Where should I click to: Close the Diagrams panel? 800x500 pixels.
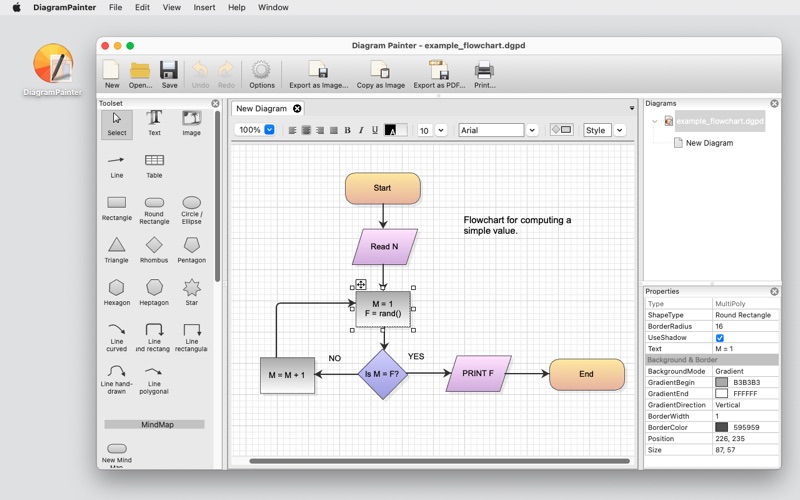coord(774,104)
